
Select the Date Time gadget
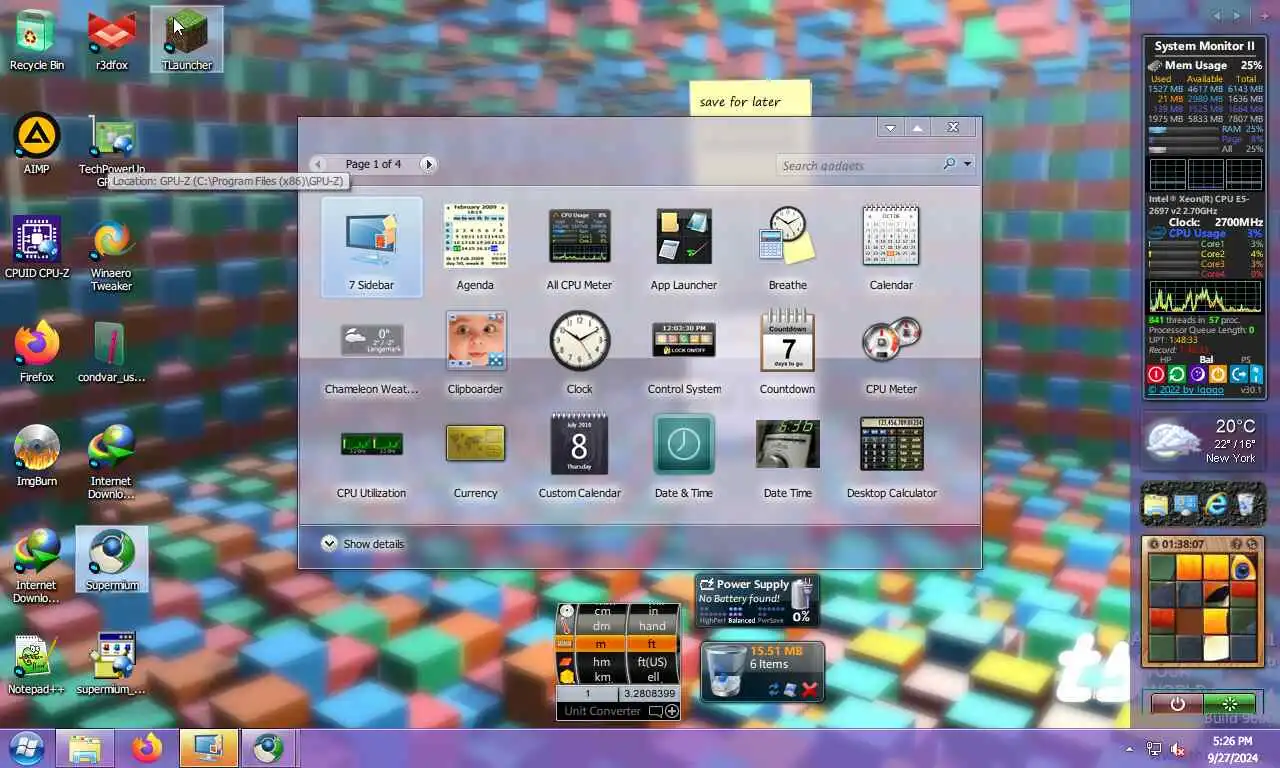click(787, 455)
